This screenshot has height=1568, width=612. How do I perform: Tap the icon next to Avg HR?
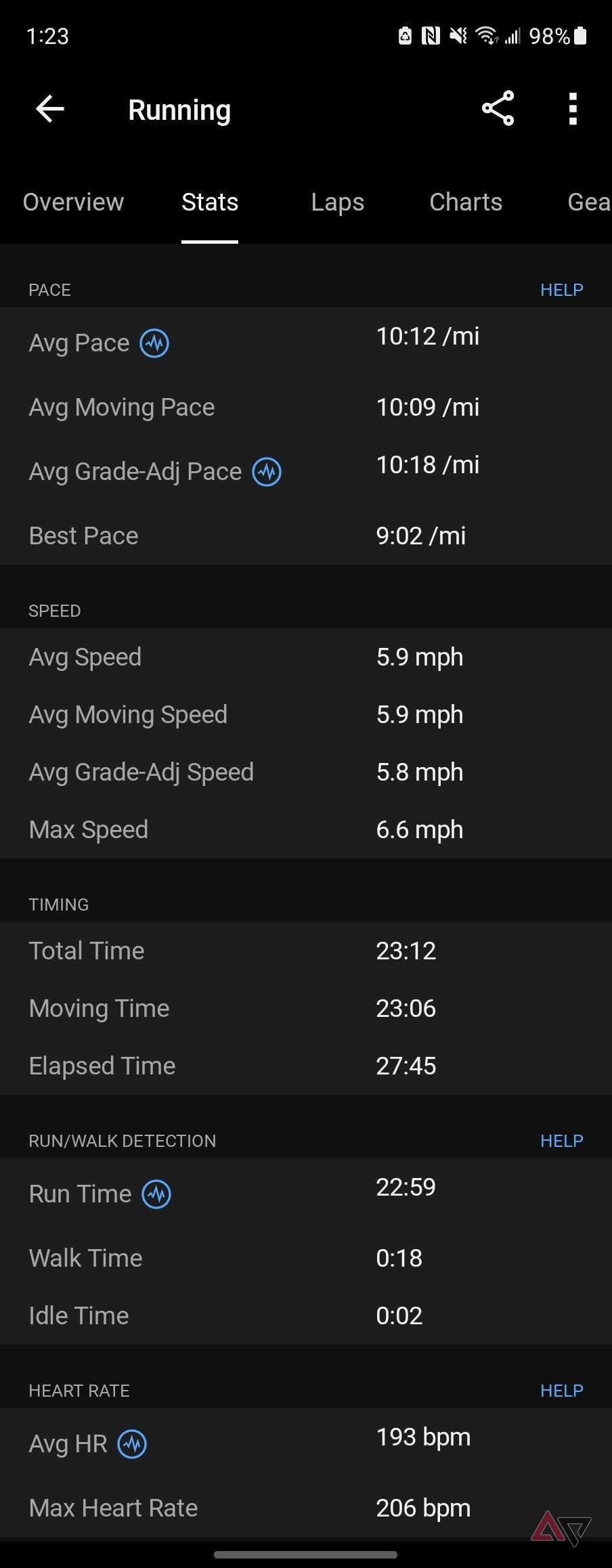tap(132, 1444)
